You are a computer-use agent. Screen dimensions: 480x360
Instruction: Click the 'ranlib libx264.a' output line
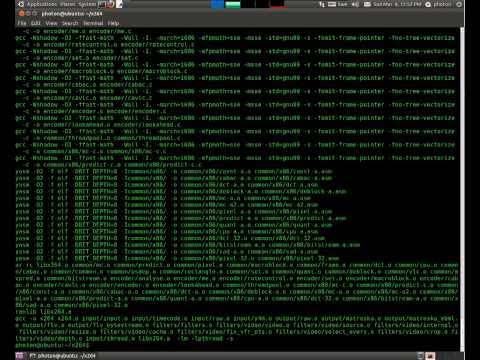[x=43, y=312]
